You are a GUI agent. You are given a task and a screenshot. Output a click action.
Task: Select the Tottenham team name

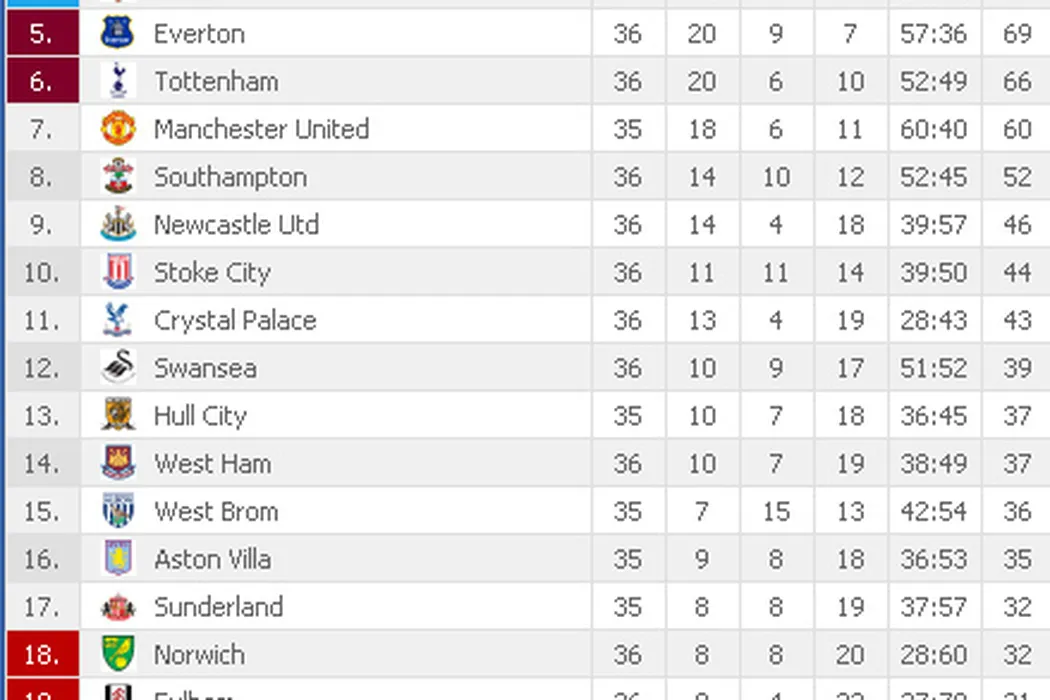pos(216,81)
